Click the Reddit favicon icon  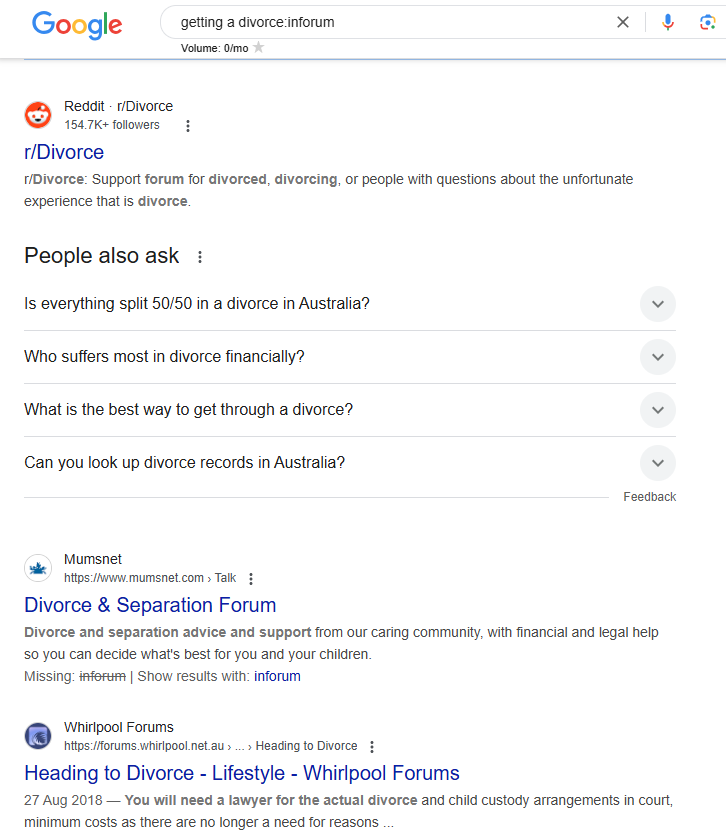pyautogui.click(x=38, y=115)
